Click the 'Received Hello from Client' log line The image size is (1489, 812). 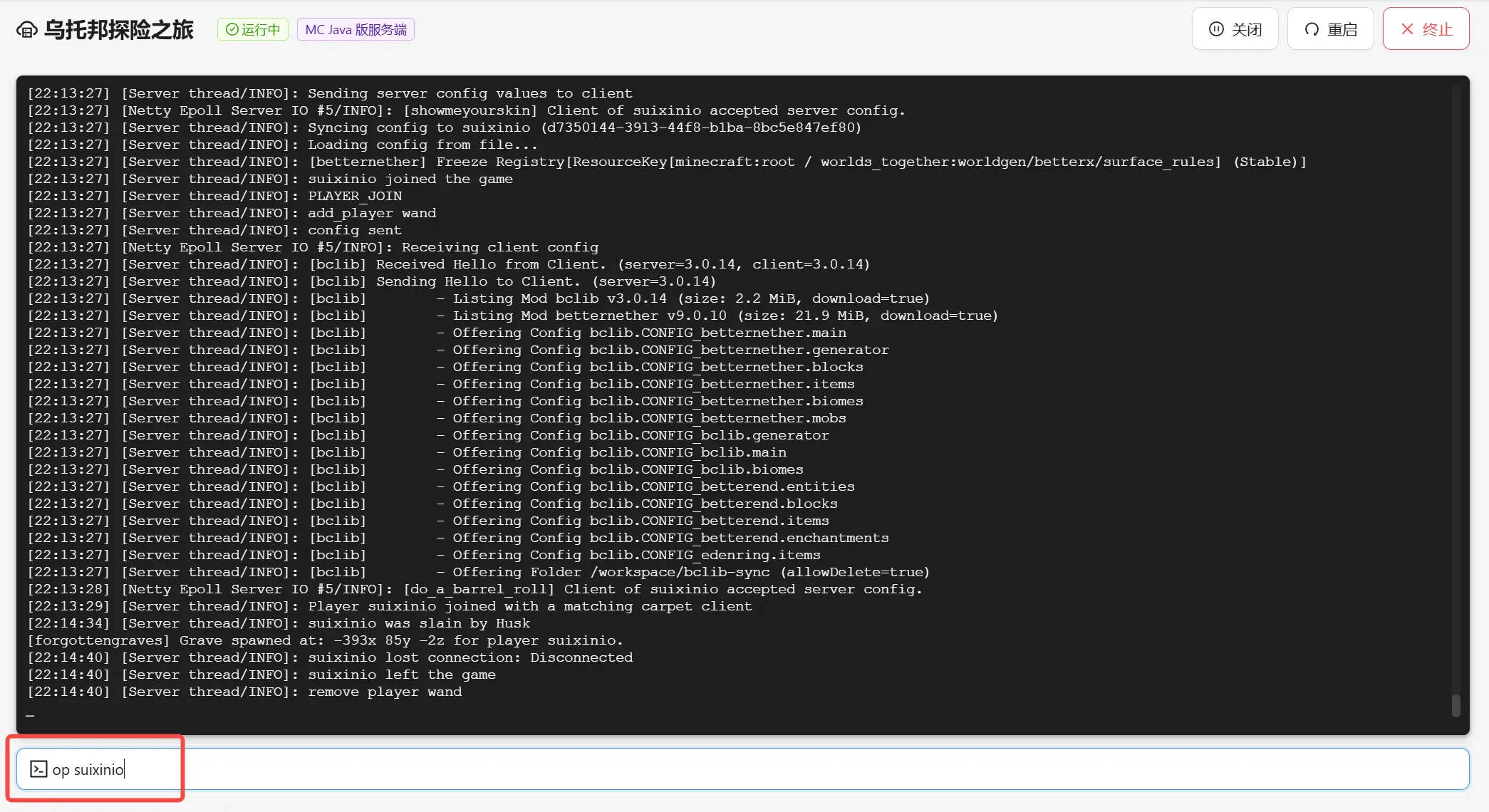449,264
